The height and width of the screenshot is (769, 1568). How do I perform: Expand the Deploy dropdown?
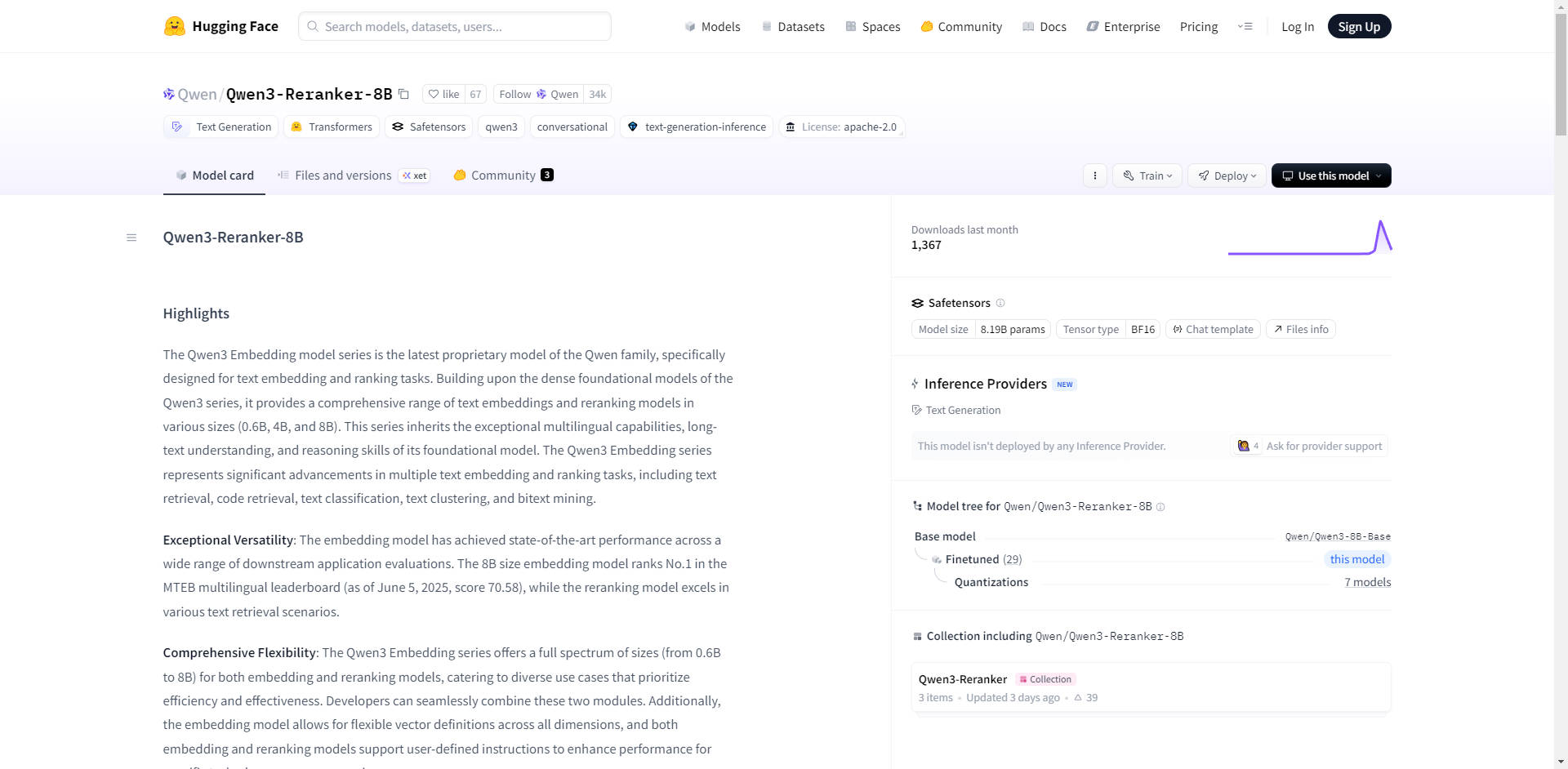point(1227,176)
